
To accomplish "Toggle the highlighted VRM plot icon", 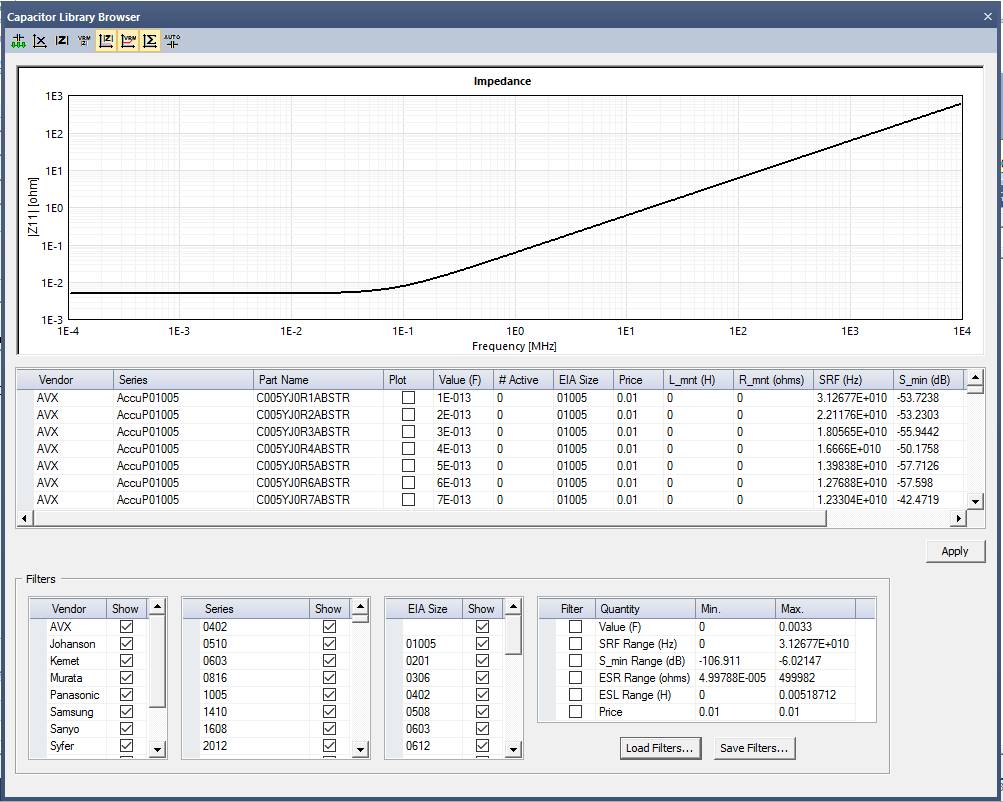I will pos(128,41).
